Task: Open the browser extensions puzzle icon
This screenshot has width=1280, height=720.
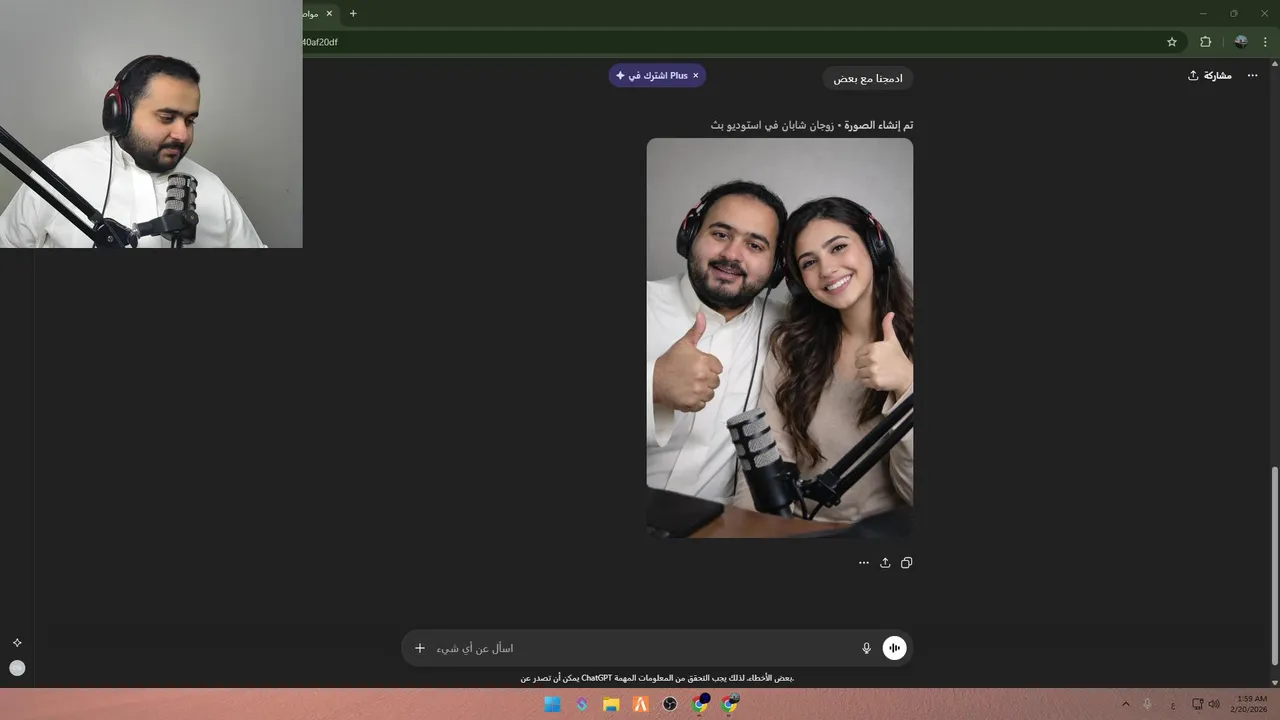Action: pos(1205,42)
